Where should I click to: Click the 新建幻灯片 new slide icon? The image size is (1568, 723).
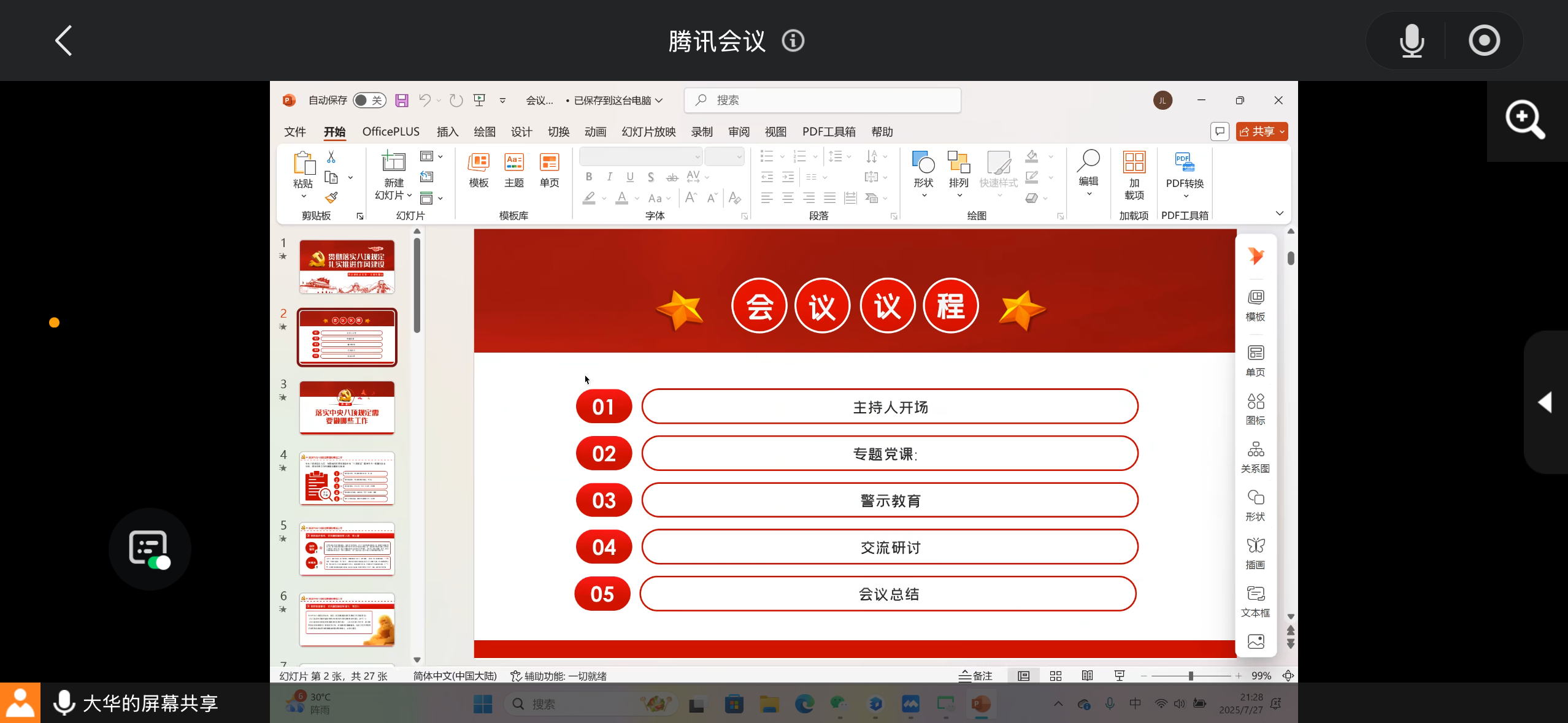pyautogui.click(x=393, y=163)
